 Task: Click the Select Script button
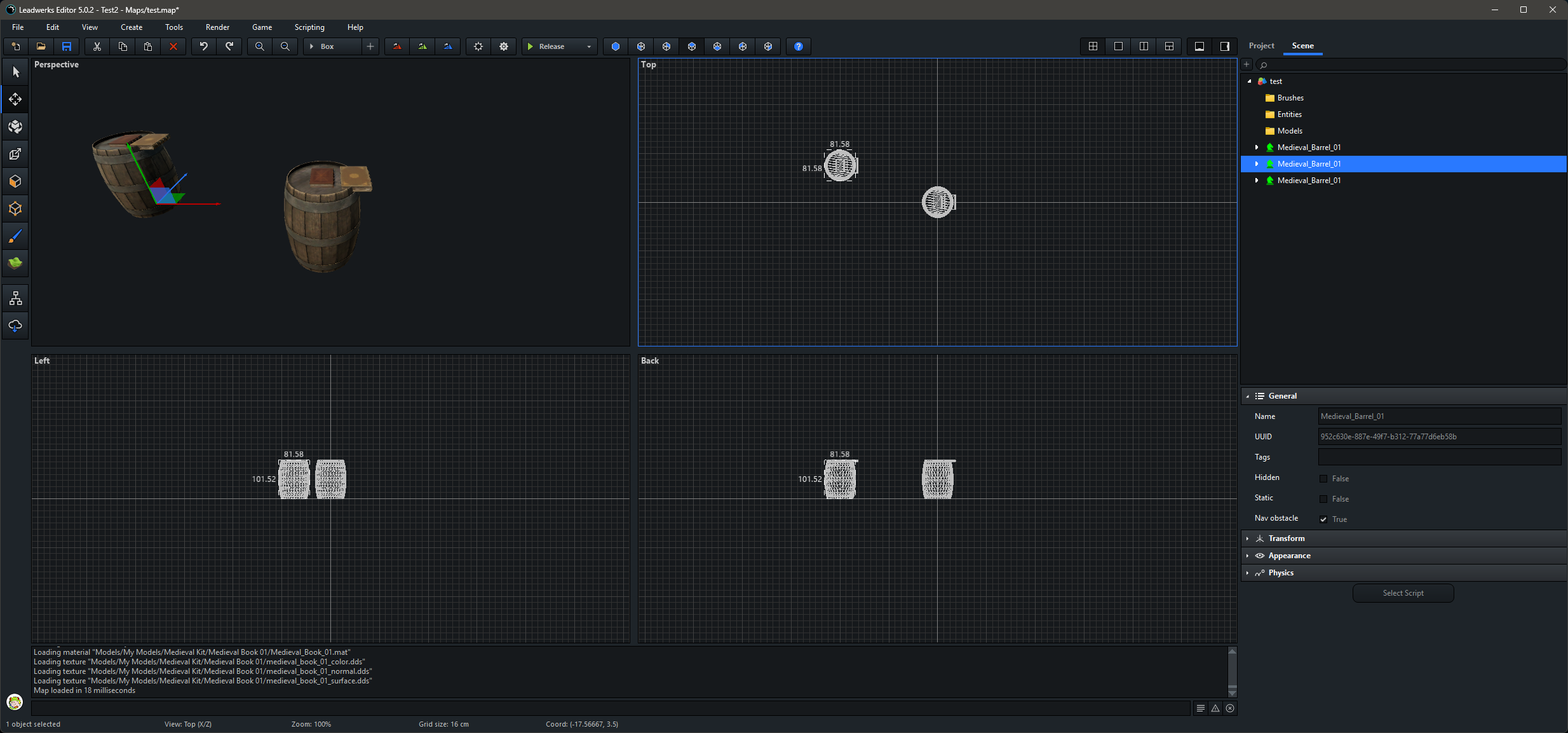pos(1402,593)
